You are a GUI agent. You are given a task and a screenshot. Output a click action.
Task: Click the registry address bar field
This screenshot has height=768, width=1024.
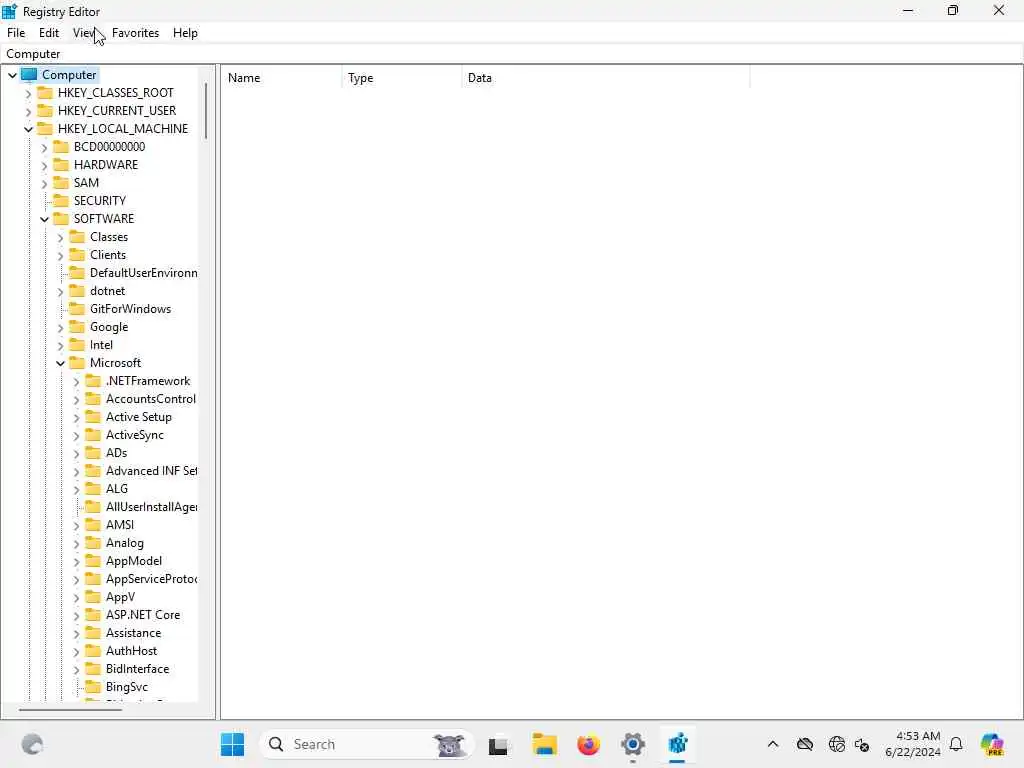click(x=512, y=54)
